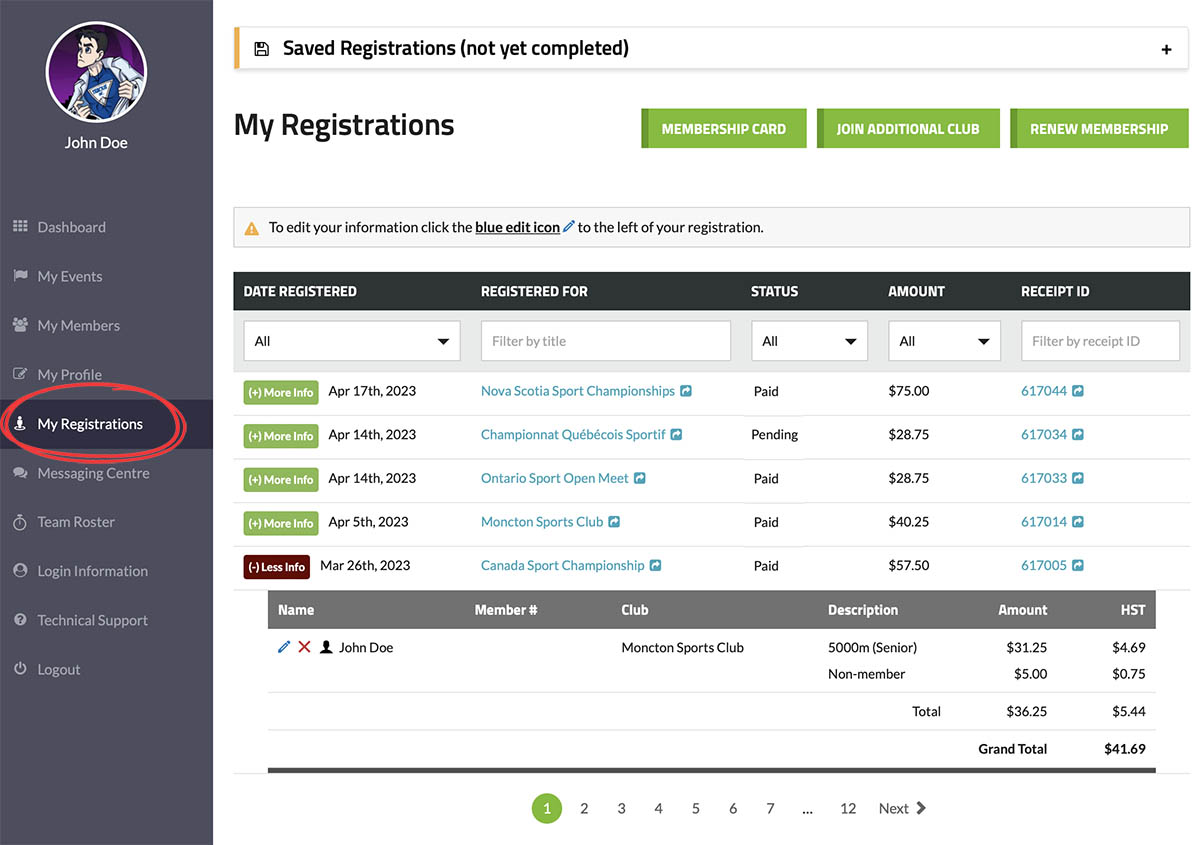Click external link icon next to Moncton Sports Club
The width and height of the screenshot is (1200, 845).
[x=614, y=522]
